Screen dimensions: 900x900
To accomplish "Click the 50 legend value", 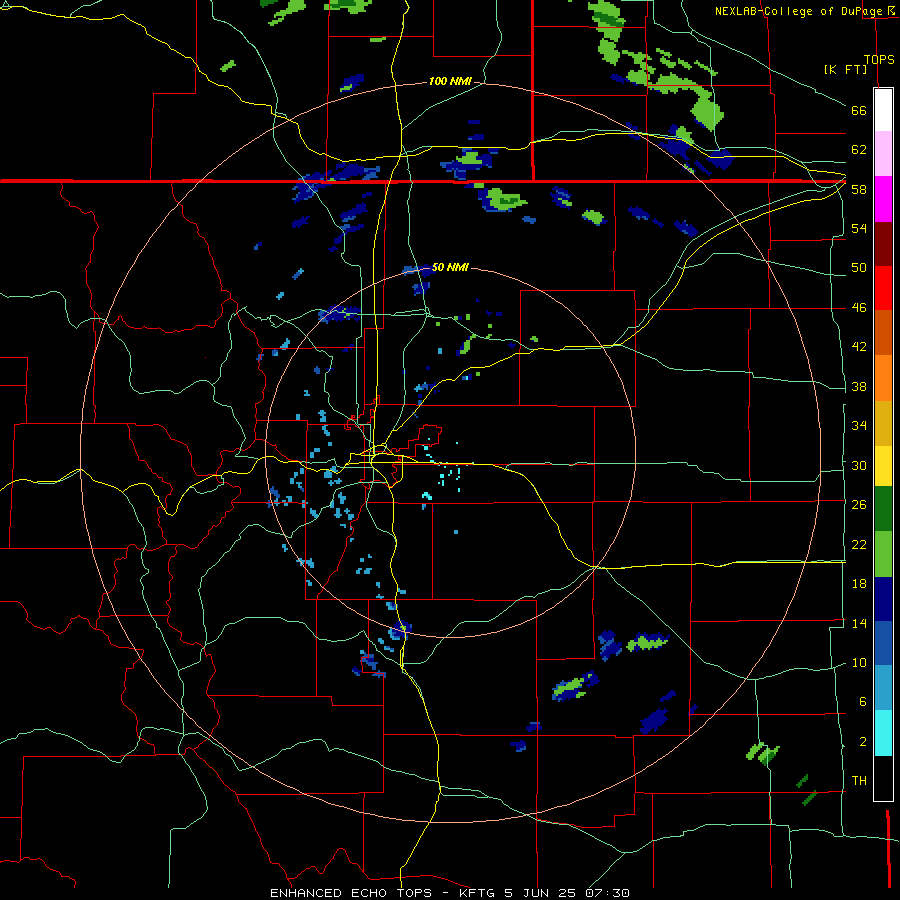I will coord(859,268).
